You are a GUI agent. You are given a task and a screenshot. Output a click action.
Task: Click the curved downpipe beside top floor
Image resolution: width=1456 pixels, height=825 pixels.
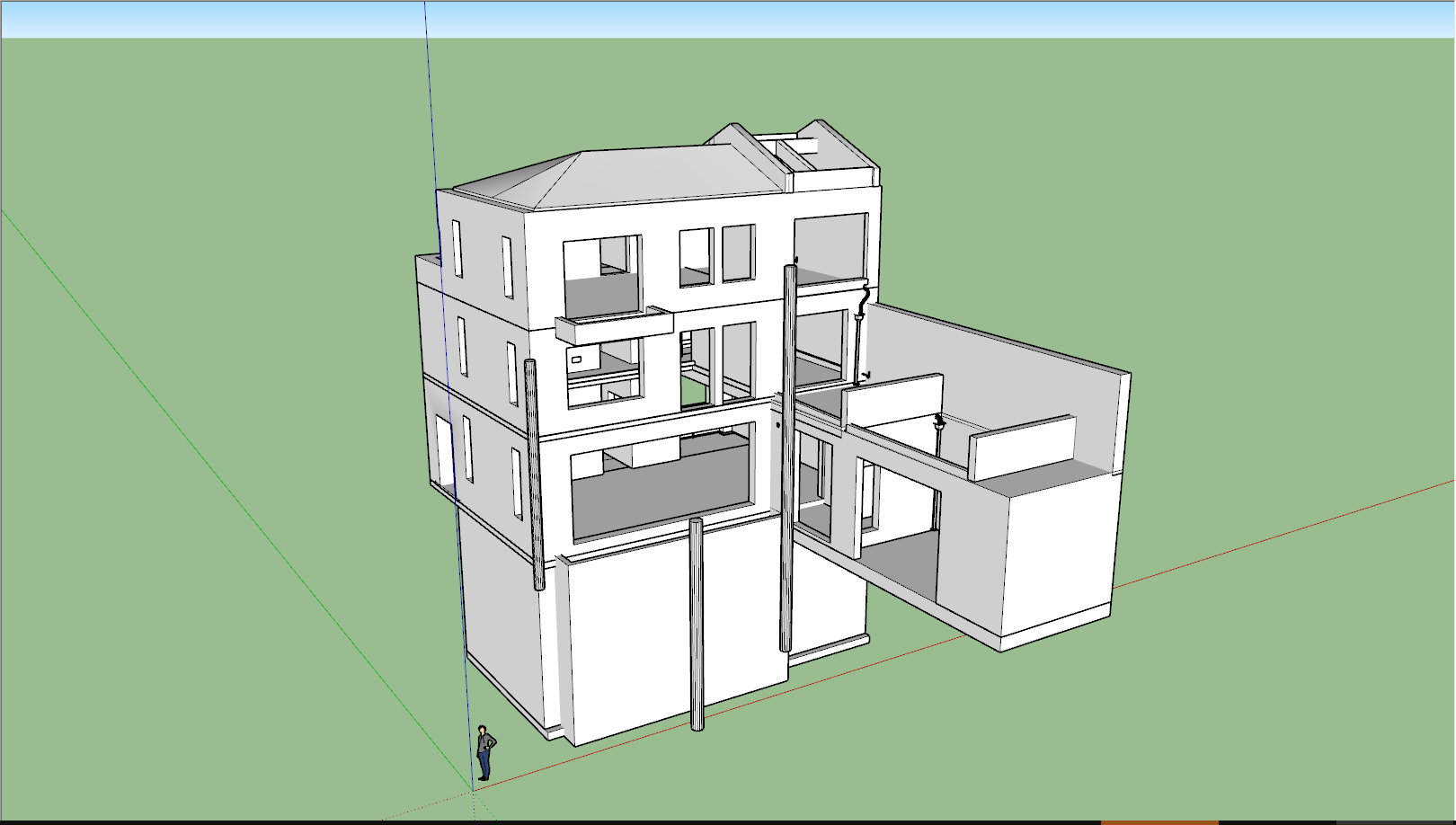862,306
